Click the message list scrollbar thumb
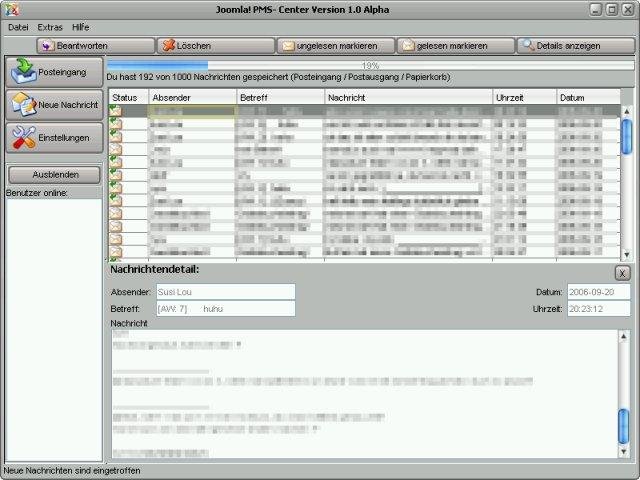The height and width of the screenshot is (480, 640). coord(627,136)
